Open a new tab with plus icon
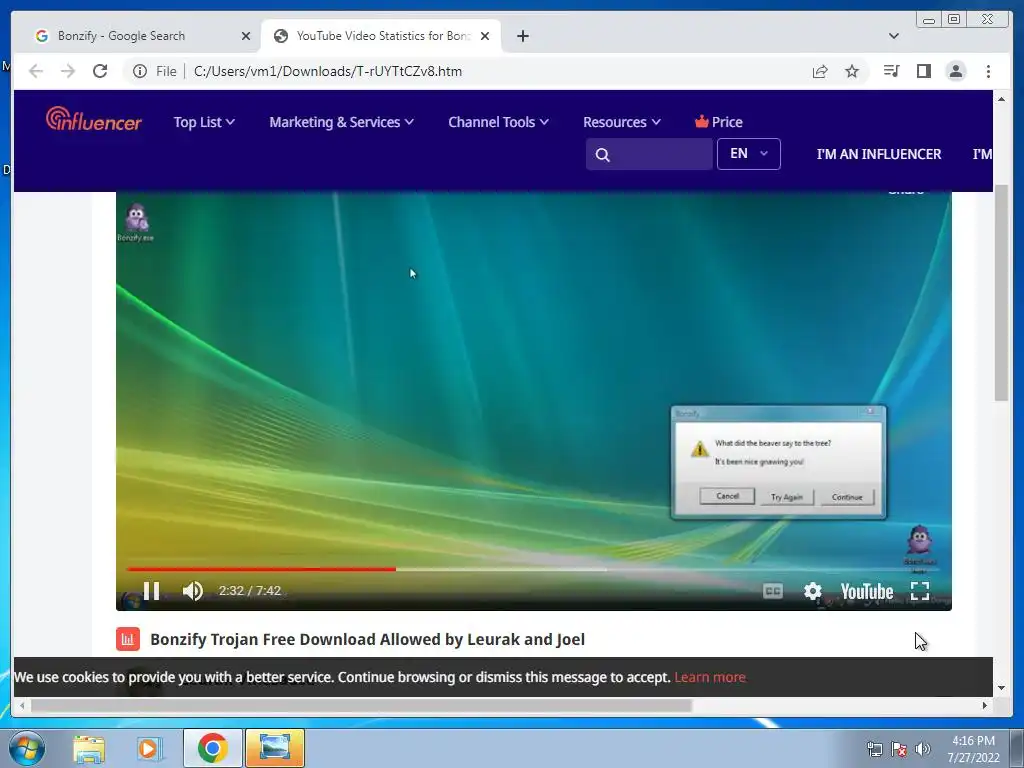 coord(522,36)
